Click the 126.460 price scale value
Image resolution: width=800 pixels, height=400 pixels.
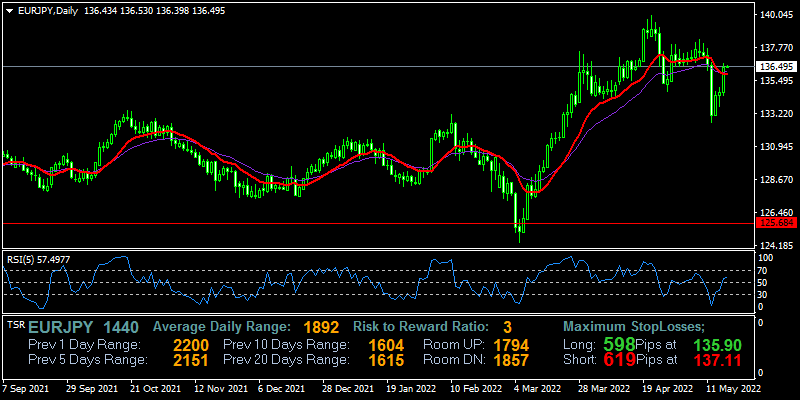click(x=777, y=213)
